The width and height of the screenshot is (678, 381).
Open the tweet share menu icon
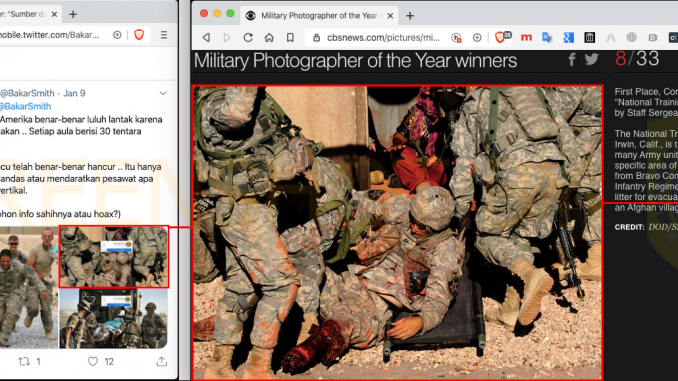(162, 361)
